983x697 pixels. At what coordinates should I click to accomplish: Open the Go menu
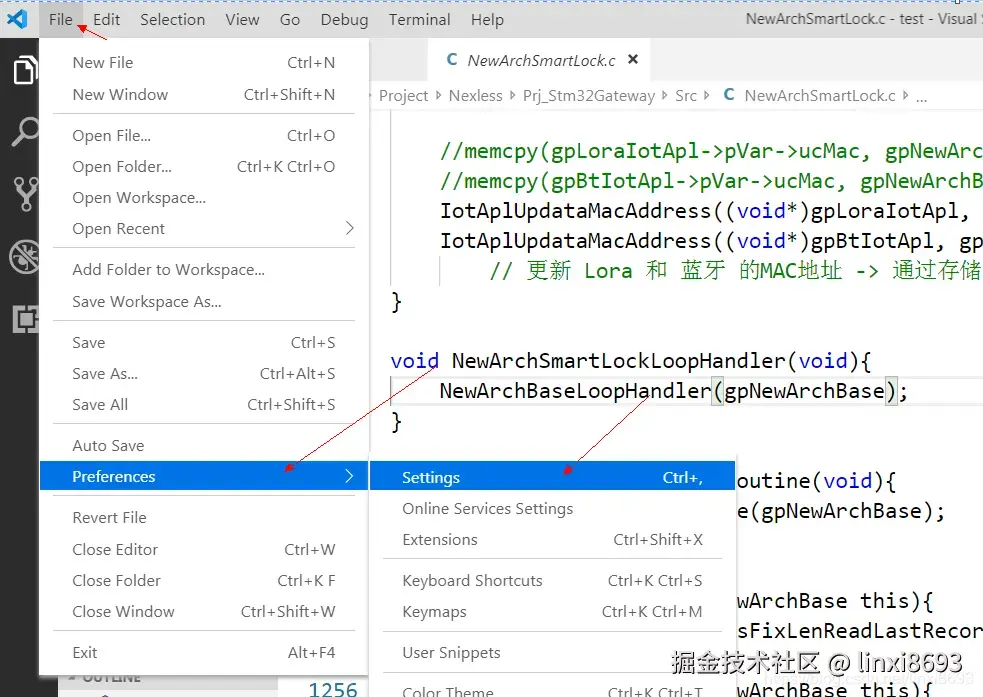(x=290, y=19)
